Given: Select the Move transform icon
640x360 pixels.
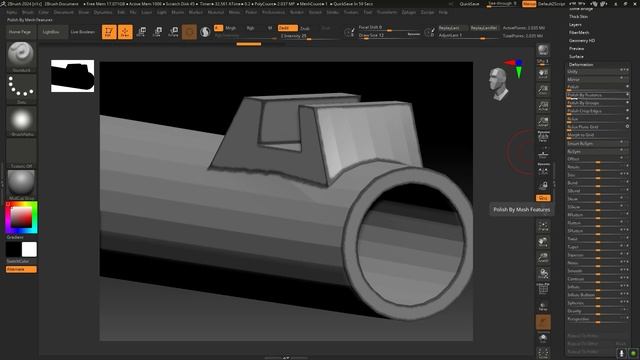Looking at the screenshot, I should [x=141, y=32].
